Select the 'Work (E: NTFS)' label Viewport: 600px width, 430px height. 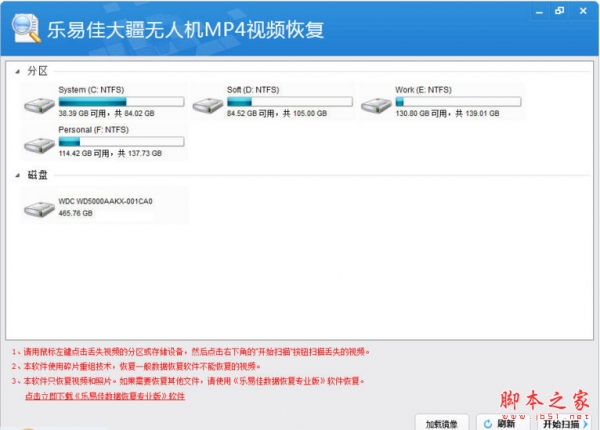click(x=423, y=90)
